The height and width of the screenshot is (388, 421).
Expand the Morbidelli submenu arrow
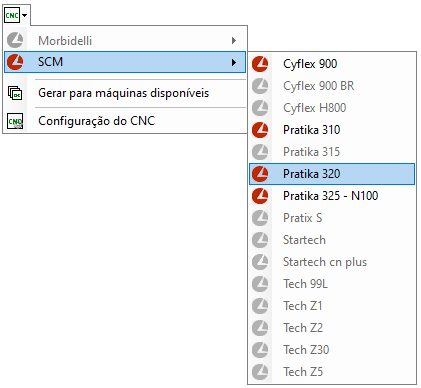click(x=234, y=40)
